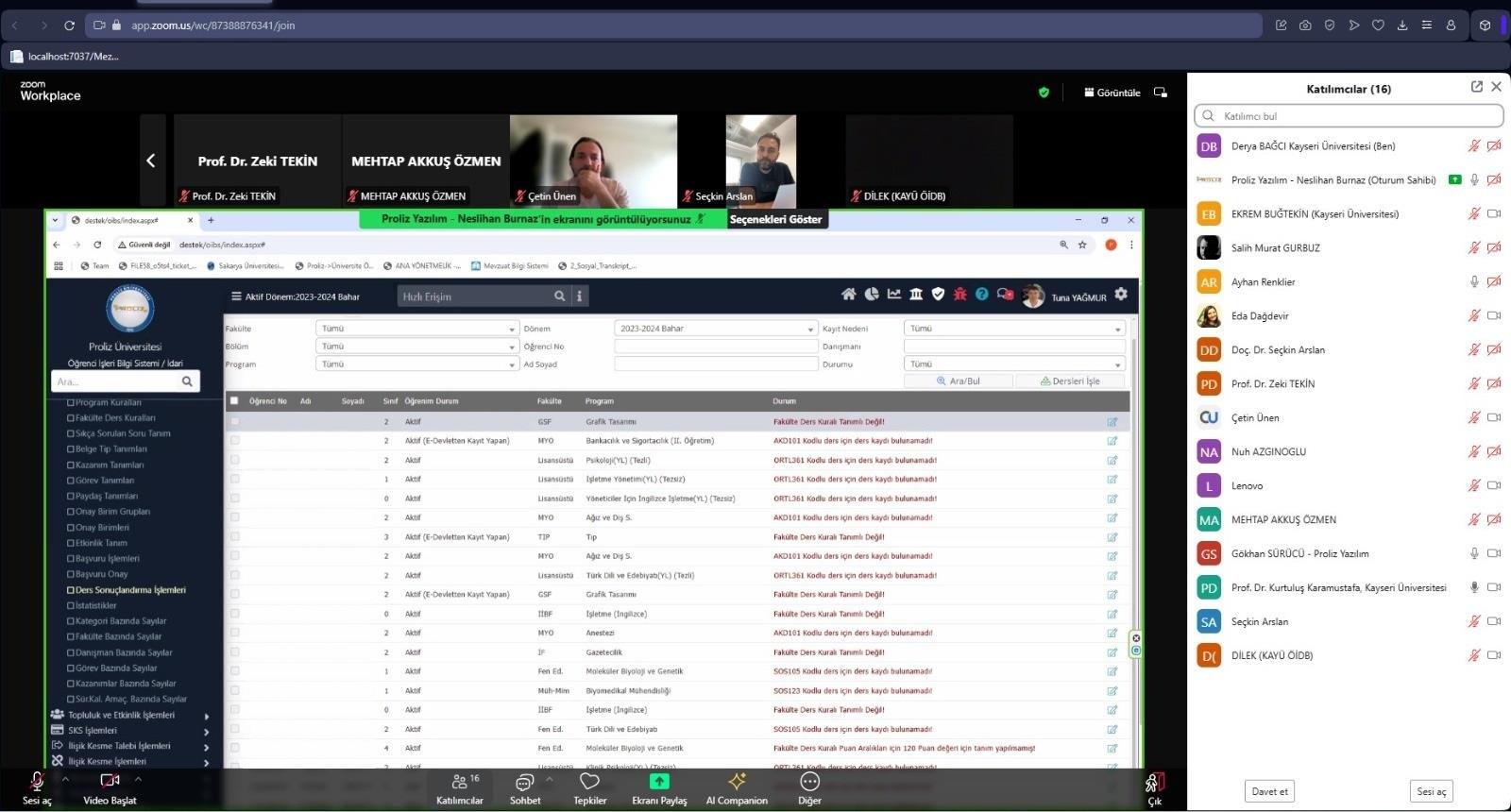Screen dimensions: 1511x812
Task: Open Sohbet chat panel
Action: tap(524, 782)
